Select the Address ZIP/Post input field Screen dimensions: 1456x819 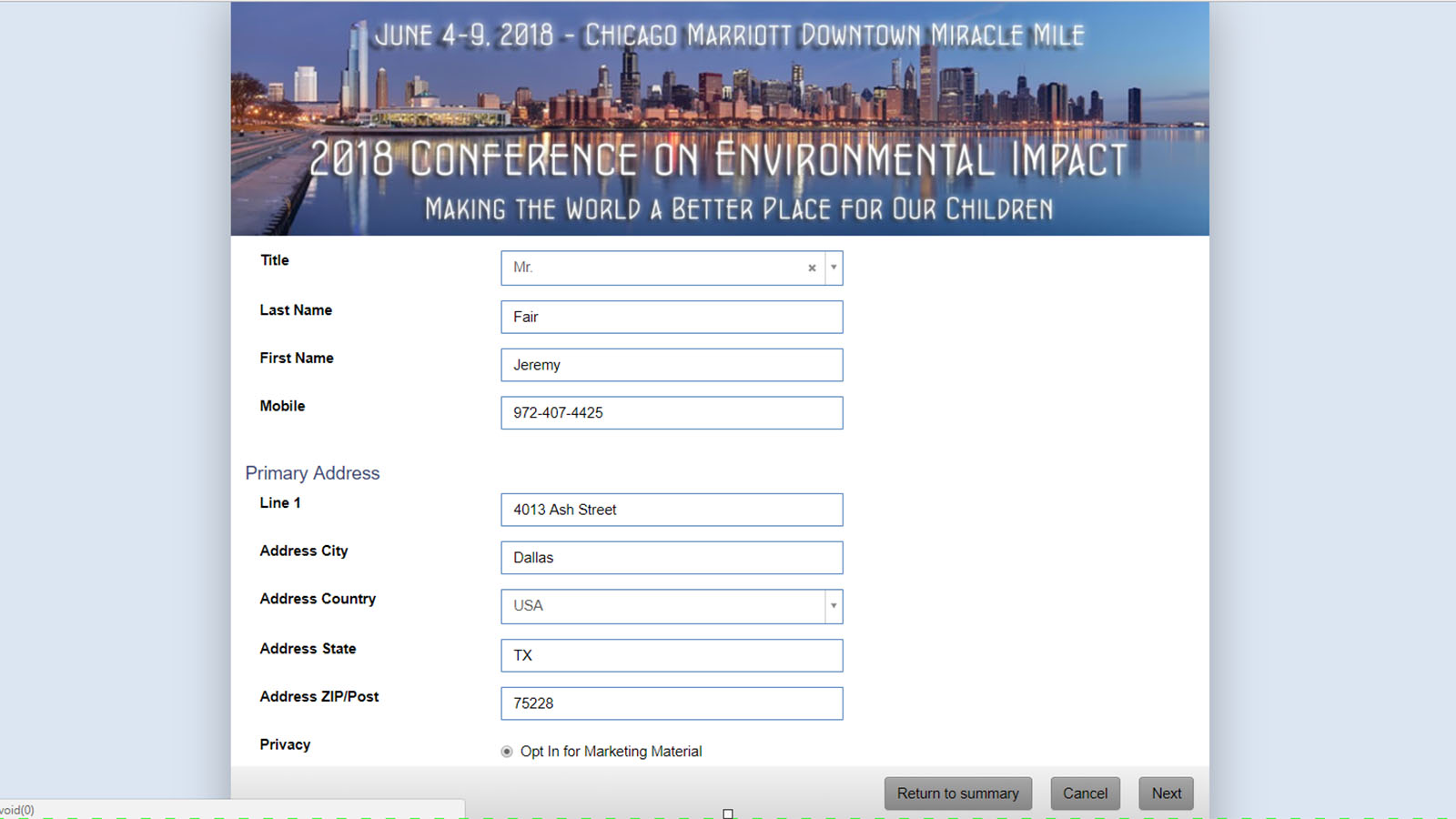click(x=672, y=703)
